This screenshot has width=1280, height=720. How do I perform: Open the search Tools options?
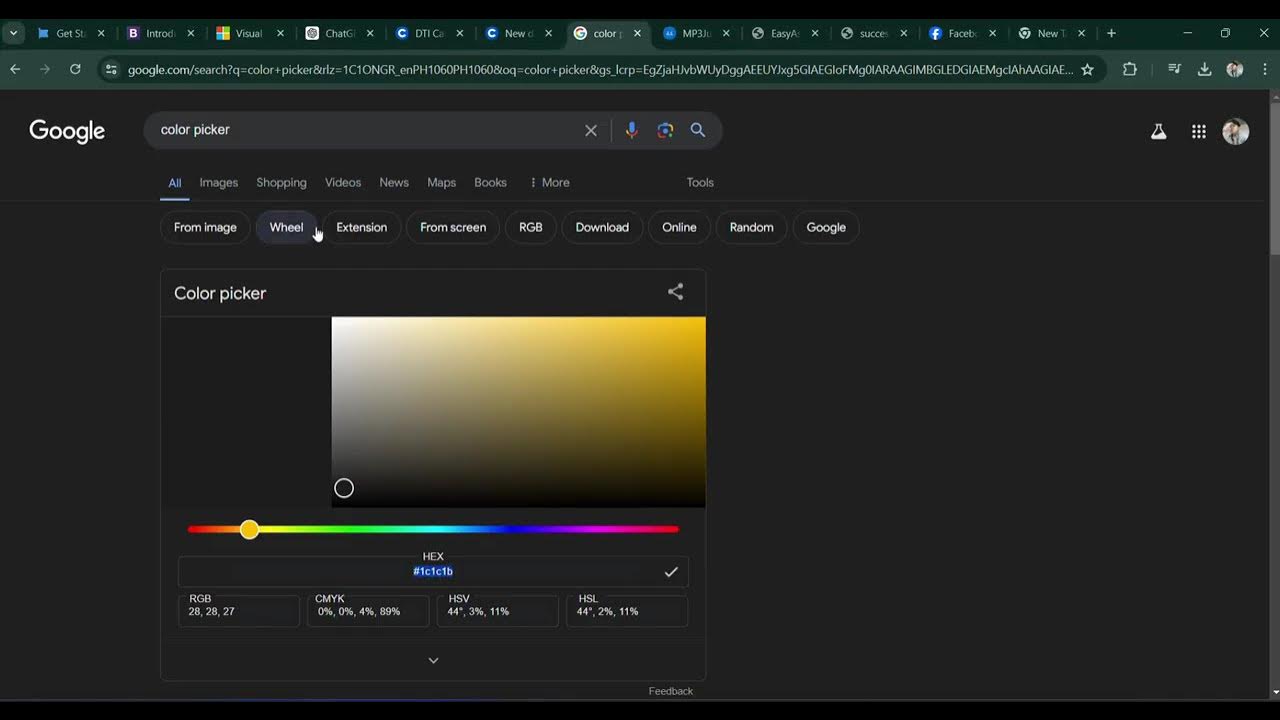pyautogui.click(x=700, y=182)
